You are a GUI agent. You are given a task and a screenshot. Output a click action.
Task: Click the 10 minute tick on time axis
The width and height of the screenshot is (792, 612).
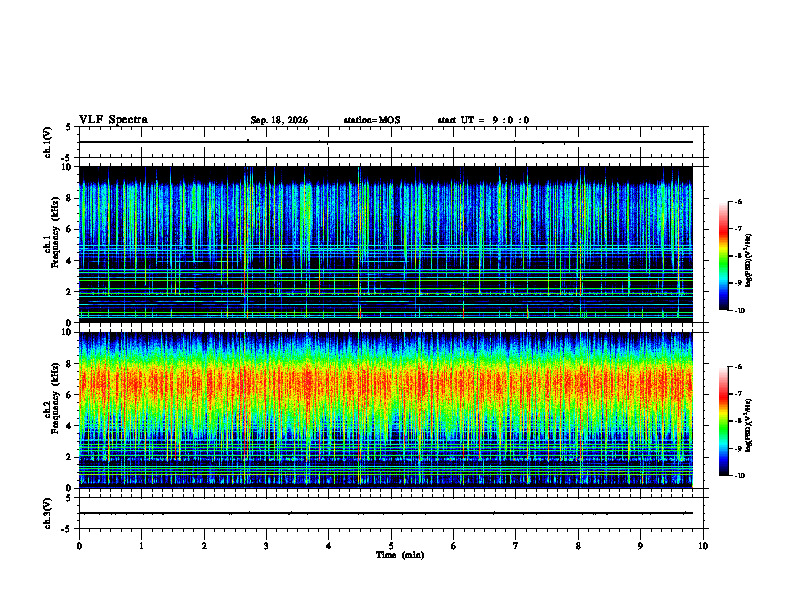tap(703, 546)
